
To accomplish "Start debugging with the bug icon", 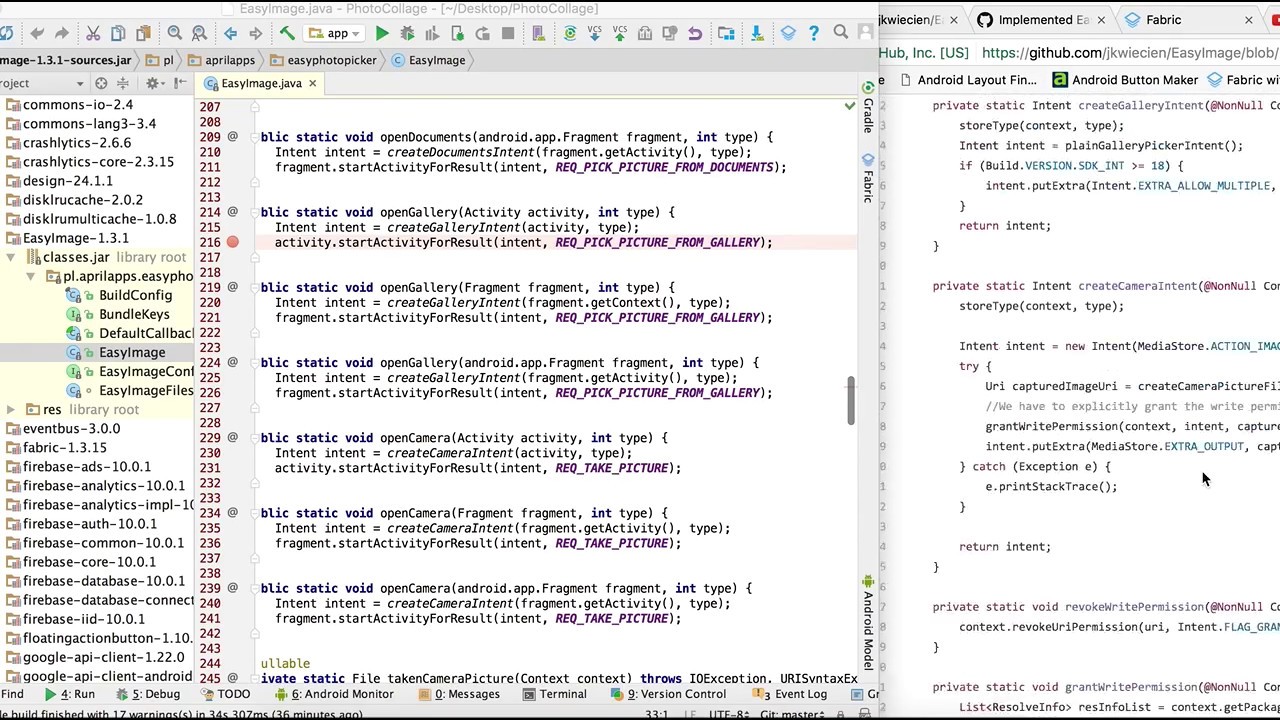I will [407, 33].
